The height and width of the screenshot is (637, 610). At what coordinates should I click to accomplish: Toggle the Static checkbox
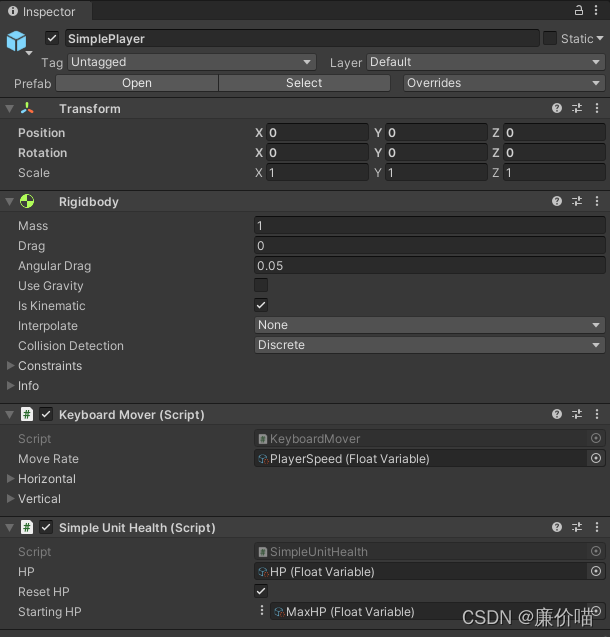click(x=549, y=38)
